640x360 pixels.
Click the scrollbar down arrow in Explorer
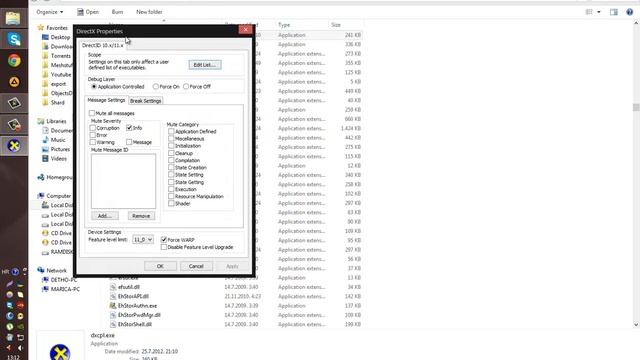636,325
